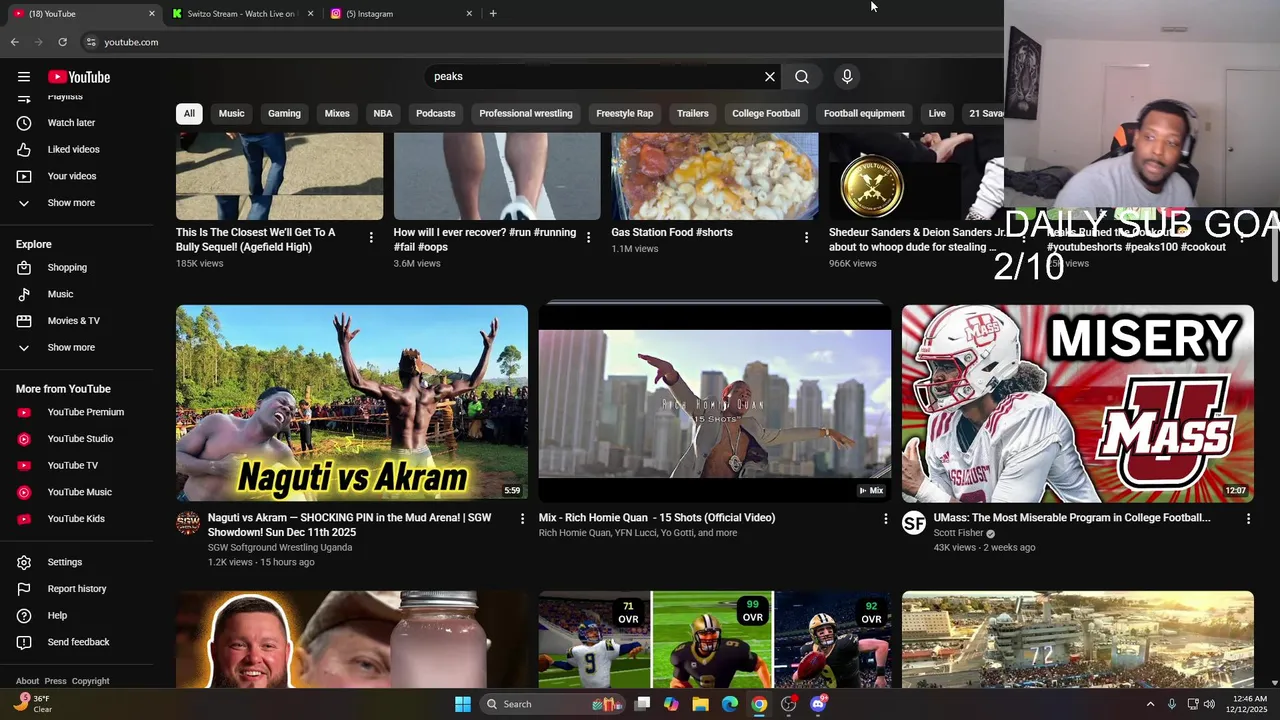This screenshot has width=1280, height=720.
Task: Open Report history in sidebar
Action: (x=78, y=589)
